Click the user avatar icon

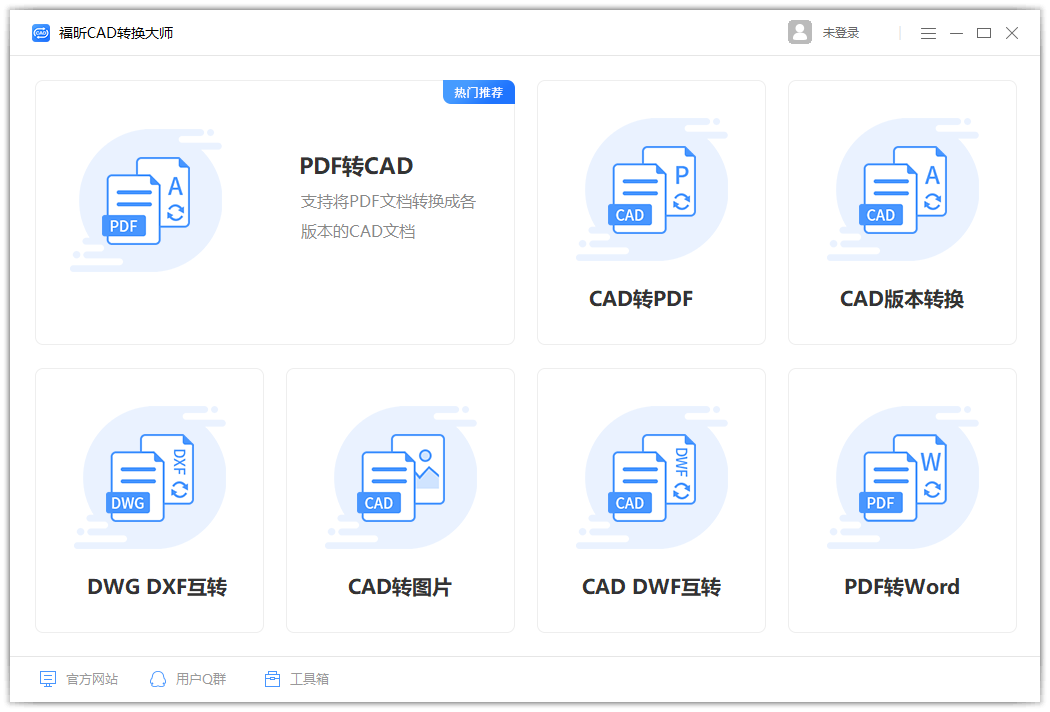click(x=799, y=31)
